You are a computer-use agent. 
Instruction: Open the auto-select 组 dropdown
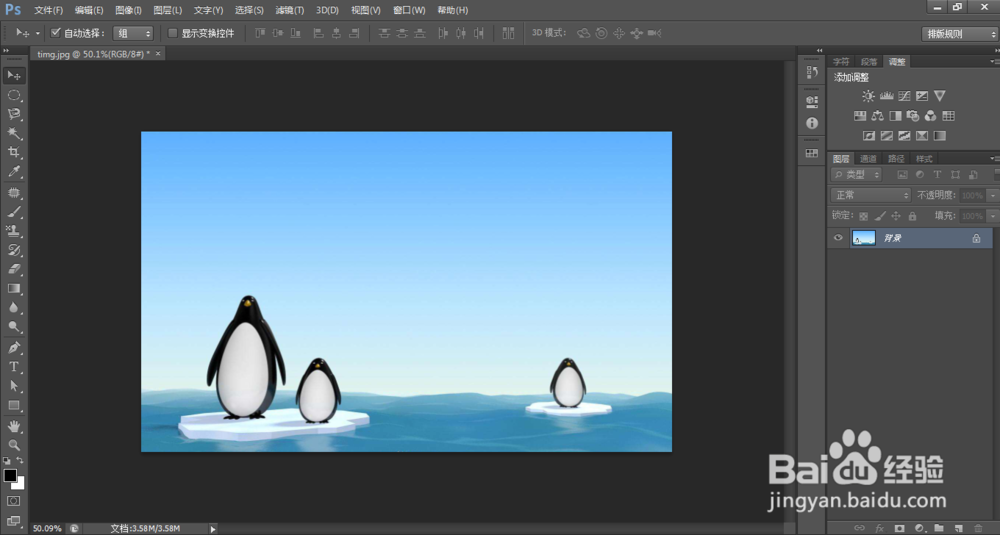tap(133, 33)
